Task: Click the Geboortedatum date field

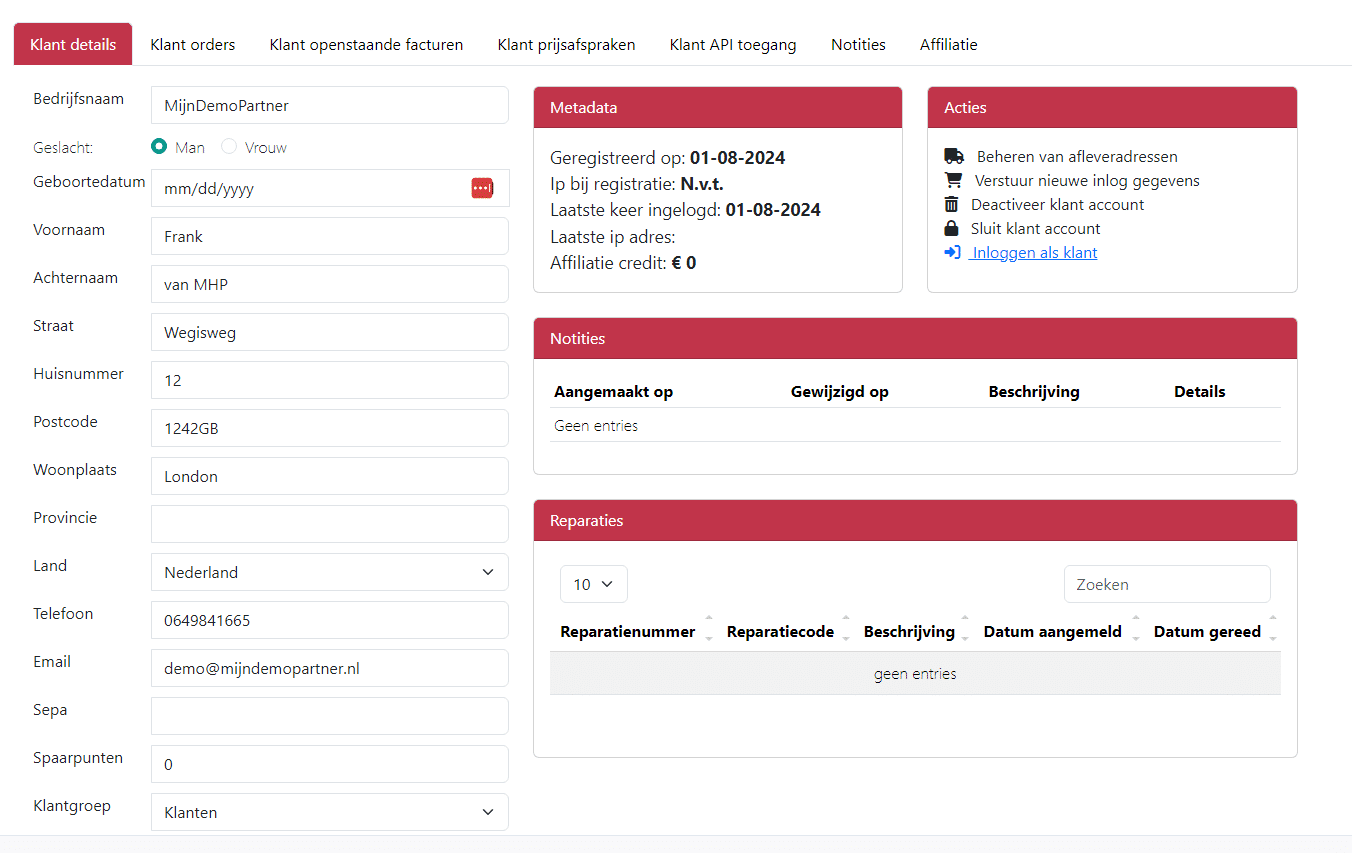Action: (330, 188)
